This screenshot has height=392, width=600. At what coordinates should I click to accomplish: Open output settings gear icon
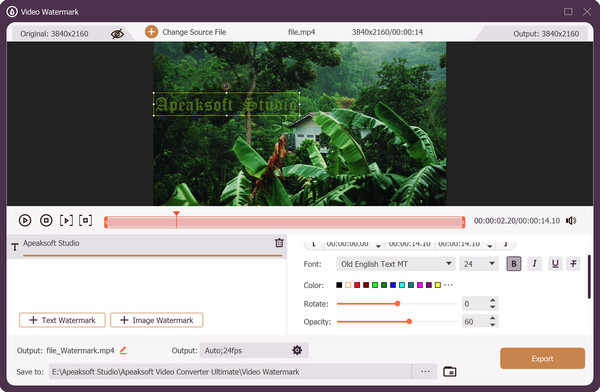pos(297,350)
